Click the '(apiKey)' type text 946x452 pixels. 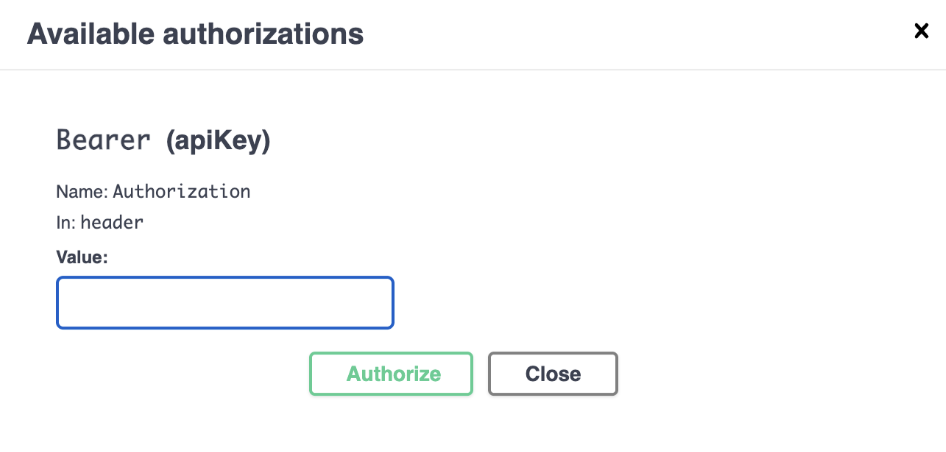218,141
